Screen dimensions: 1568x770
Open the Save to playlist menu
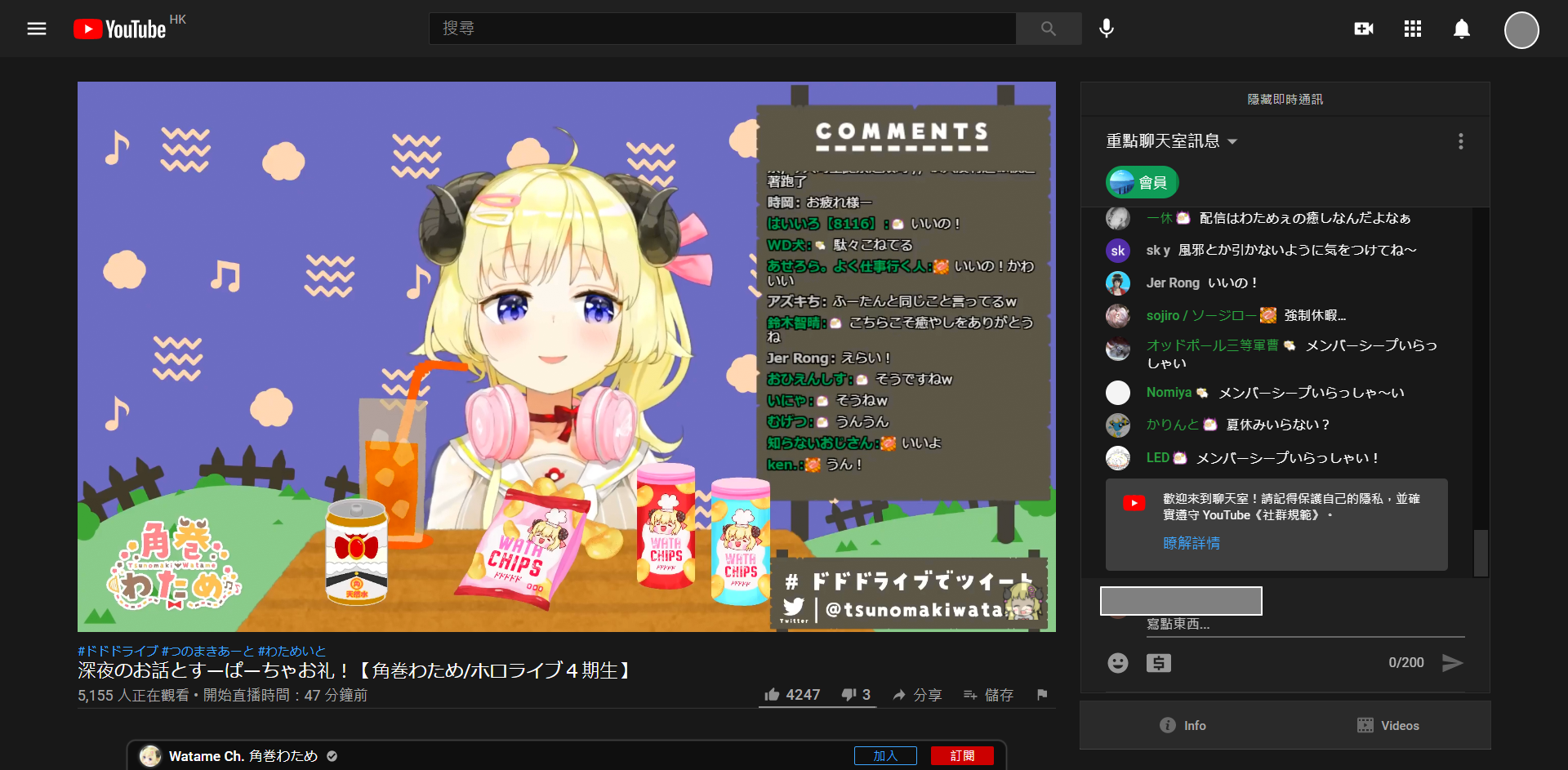(988, 694)
